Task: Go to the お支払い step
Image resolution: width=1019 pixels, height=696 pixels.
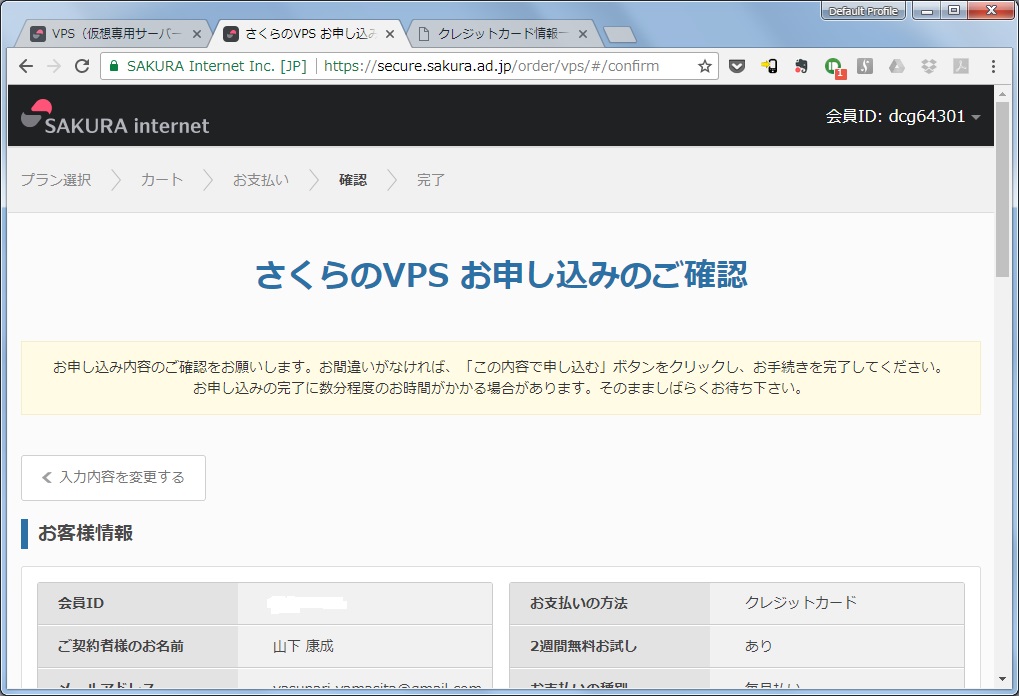Action: click(x=261, y=180)
